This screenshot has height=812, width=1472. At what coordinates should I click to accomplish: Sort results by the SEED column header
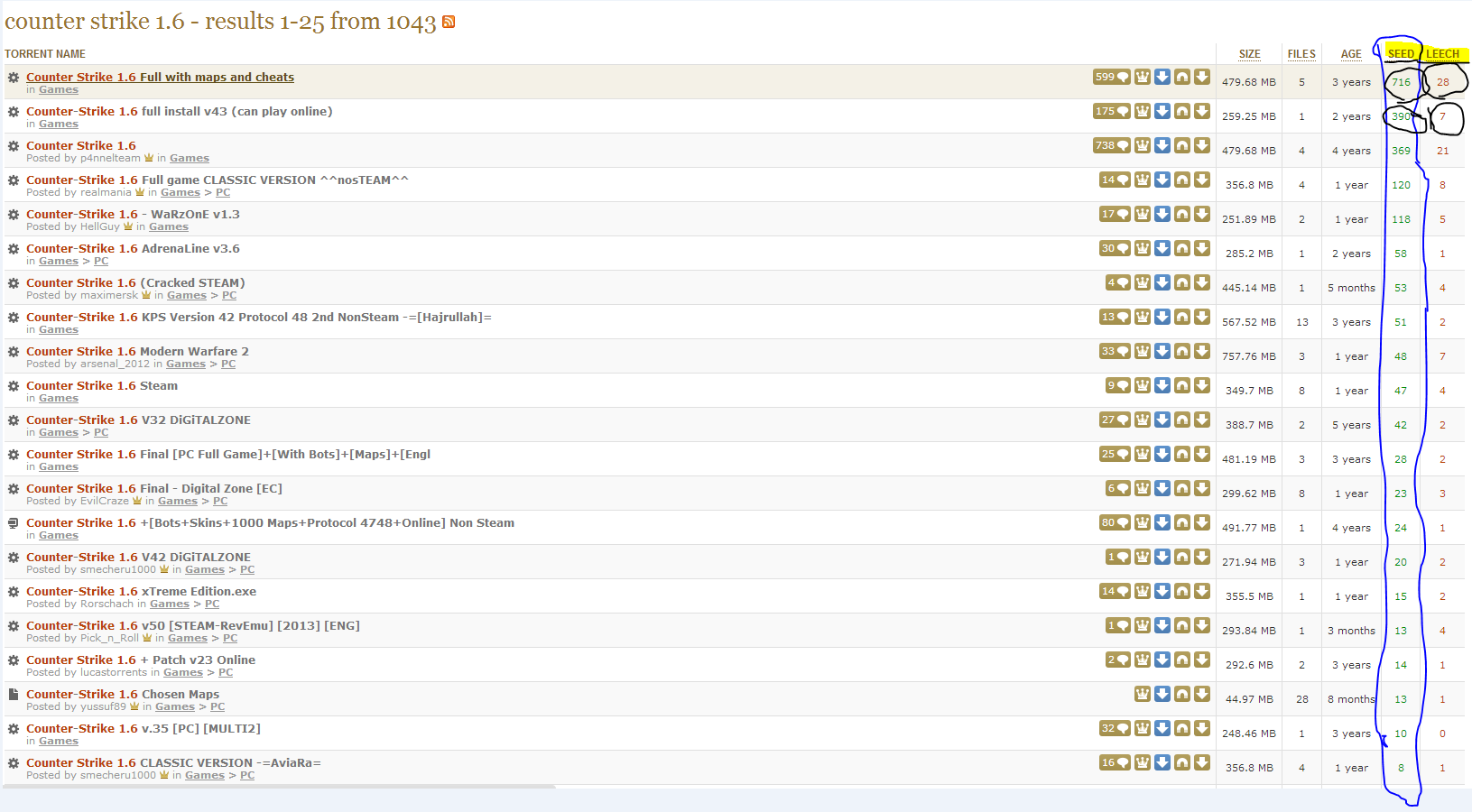pyautogui.click(x=1401, y=54)
